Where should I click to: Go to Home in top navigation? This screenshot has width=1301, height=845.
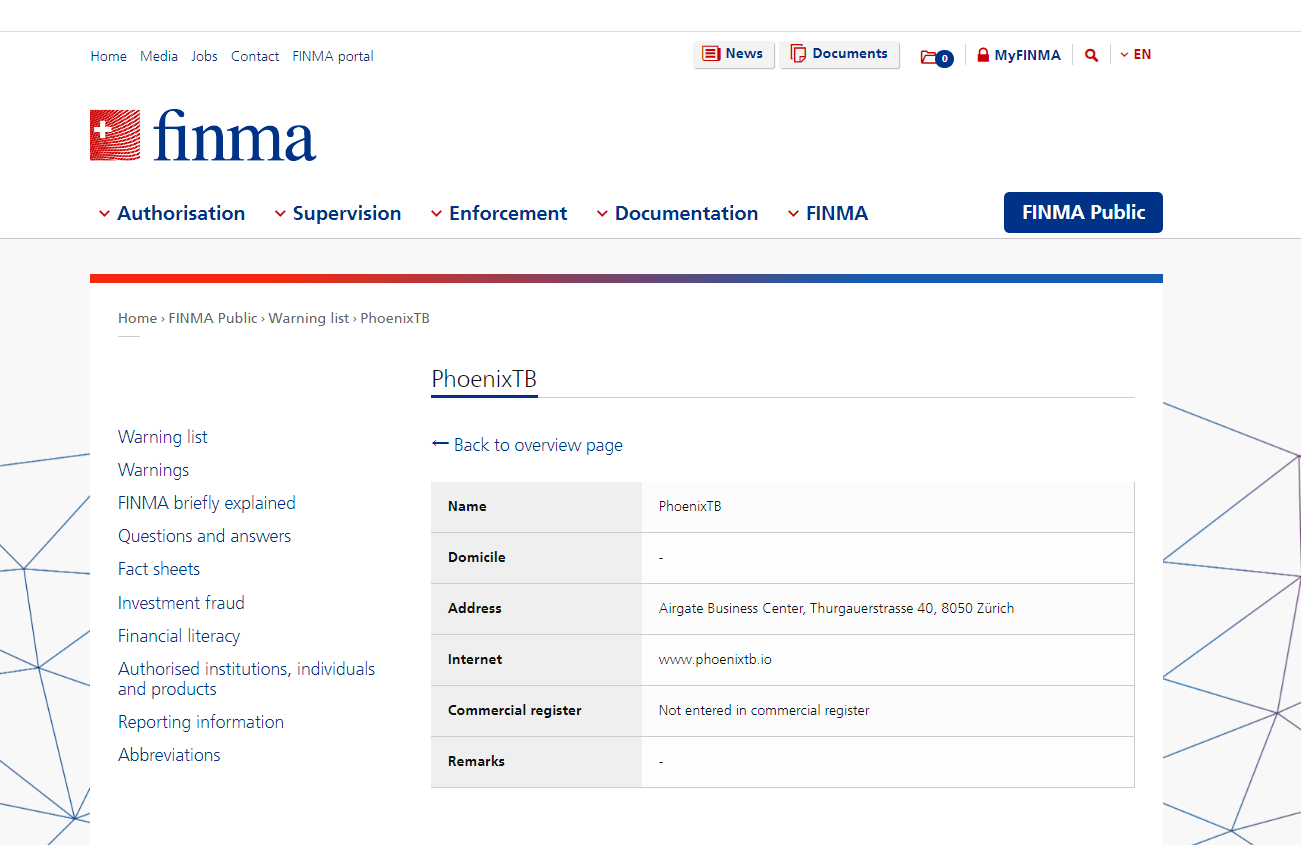[x=108, y=56]
